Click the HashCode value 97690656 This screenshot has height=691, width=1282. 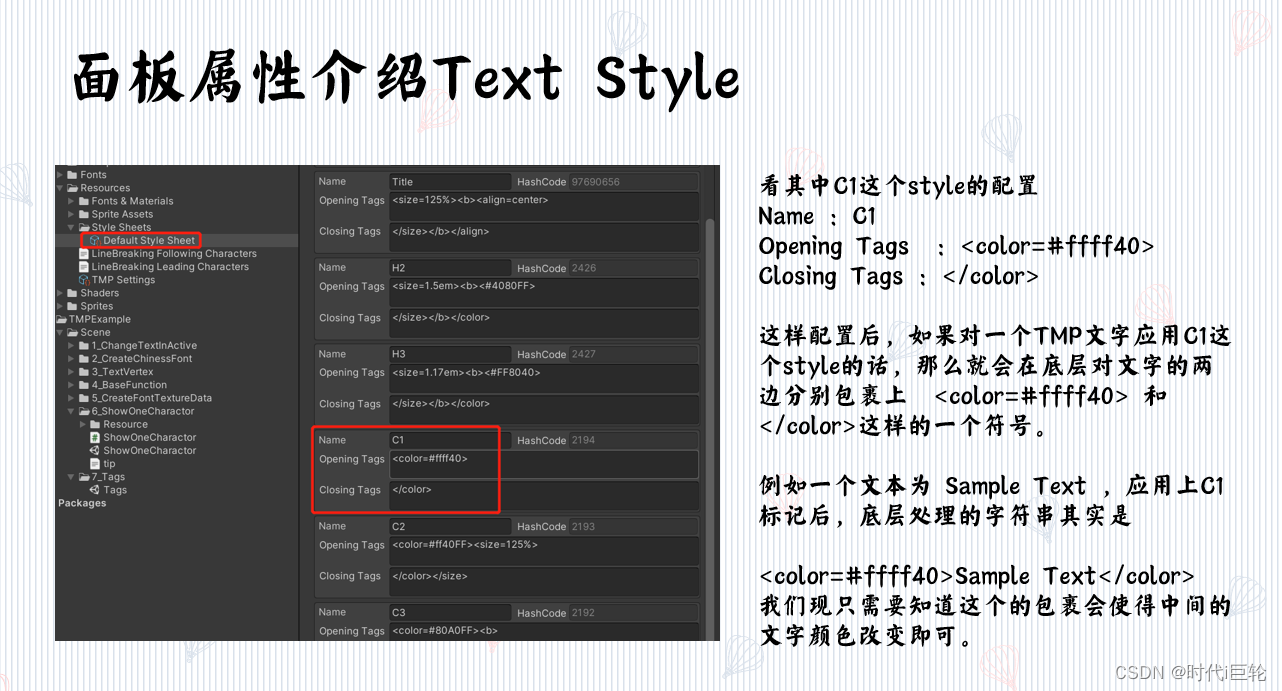[634, 182]
